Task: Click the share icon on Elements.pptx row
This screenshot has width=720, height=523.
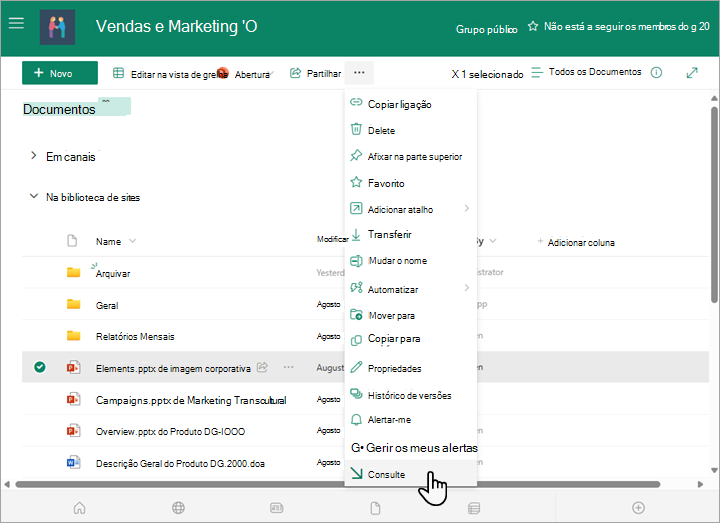Action: click(262, 367)
